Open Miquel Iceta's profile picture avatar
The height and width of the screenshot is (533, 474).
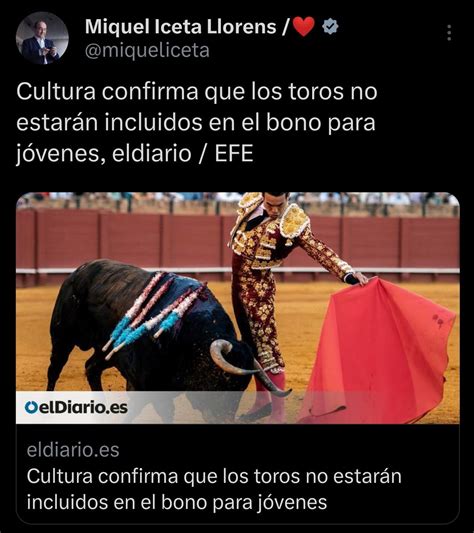(x=42, y=38)
